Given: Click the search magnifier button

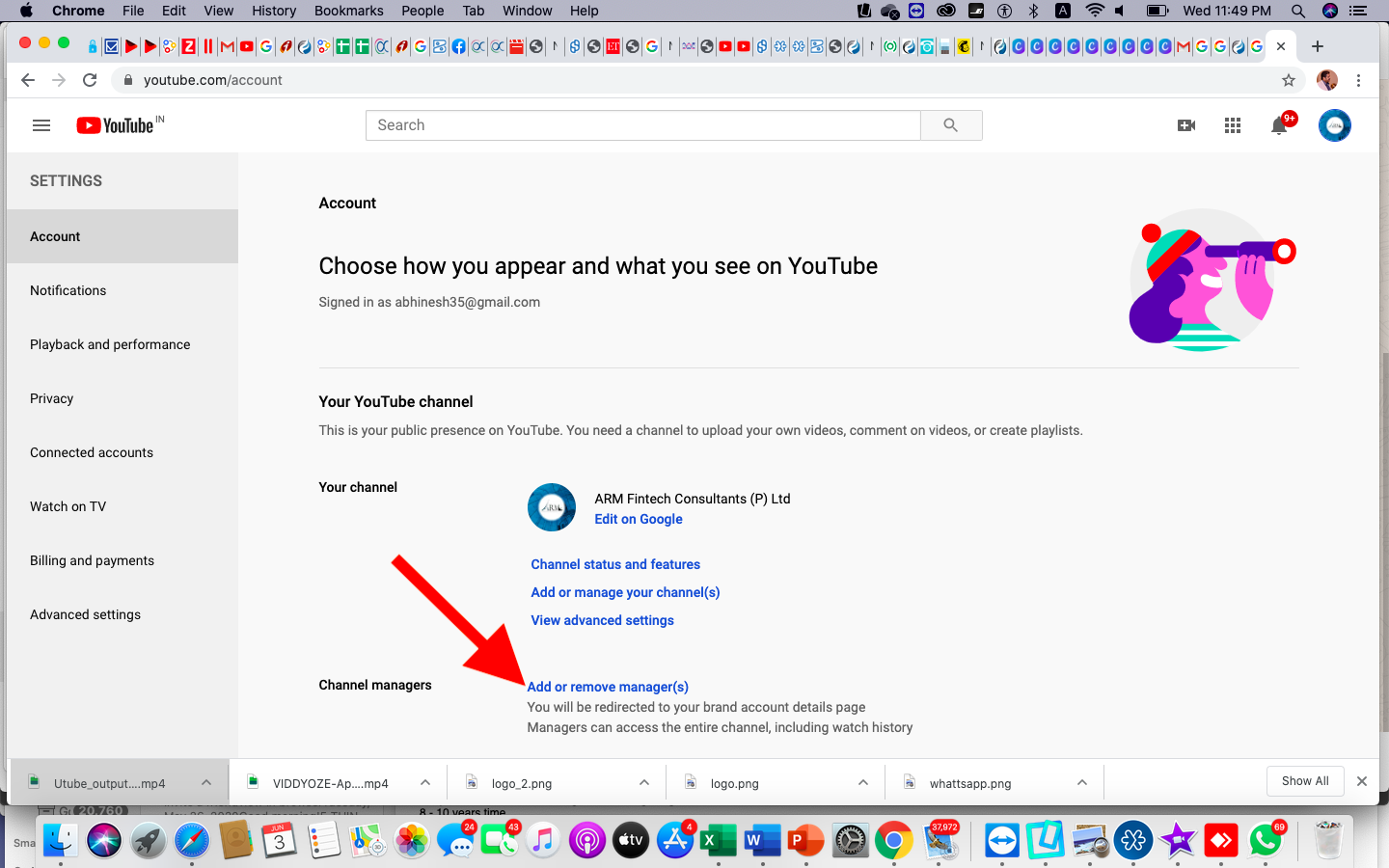Looking at the screenshot, I should [951, 125].
